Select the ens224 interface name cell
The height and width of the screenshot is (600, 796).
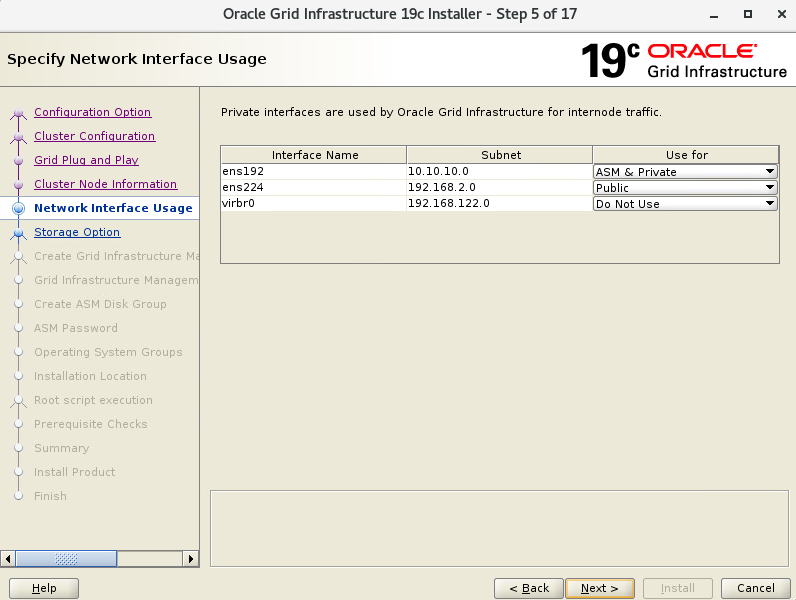tap(314, 188)
